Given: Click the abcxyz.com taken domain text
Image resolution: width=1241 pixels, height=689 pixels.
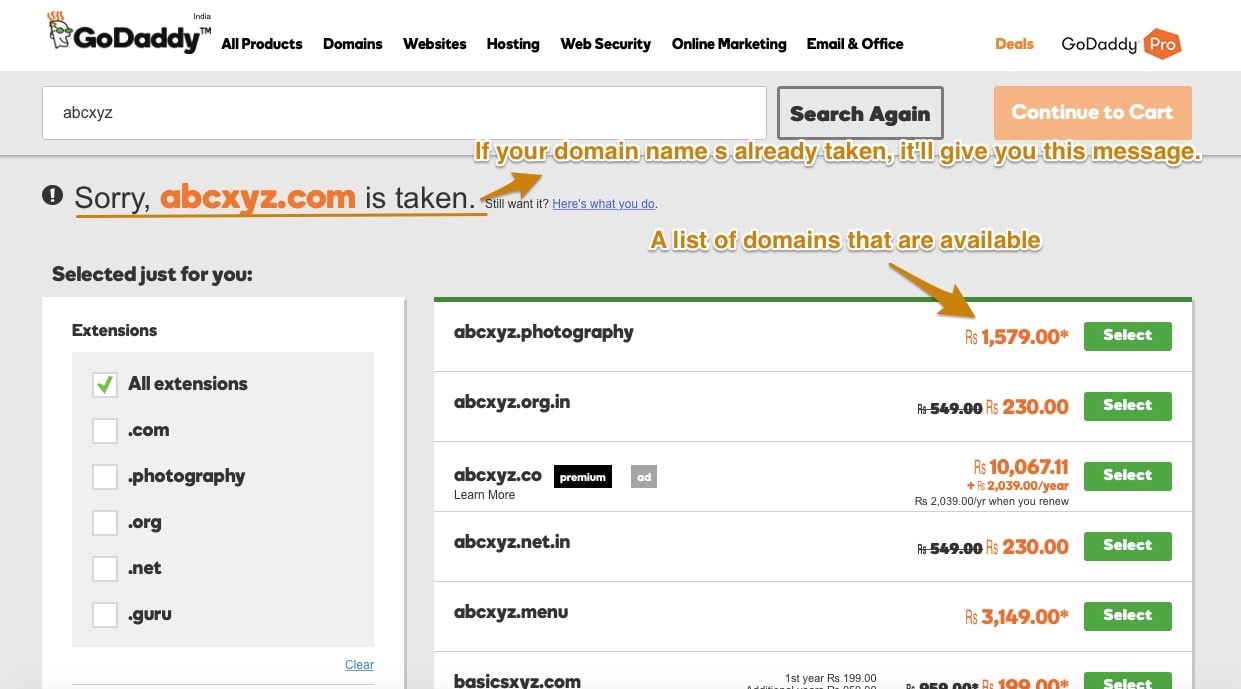Looking at the screenshot, I should (257, 197).
